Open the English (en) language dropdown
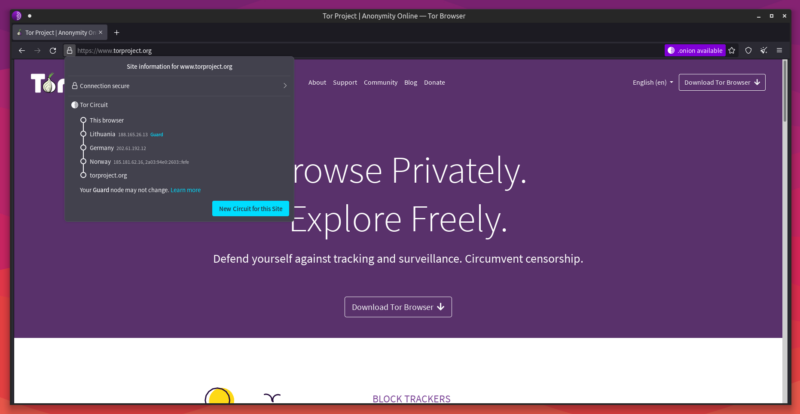 (653, 83)
